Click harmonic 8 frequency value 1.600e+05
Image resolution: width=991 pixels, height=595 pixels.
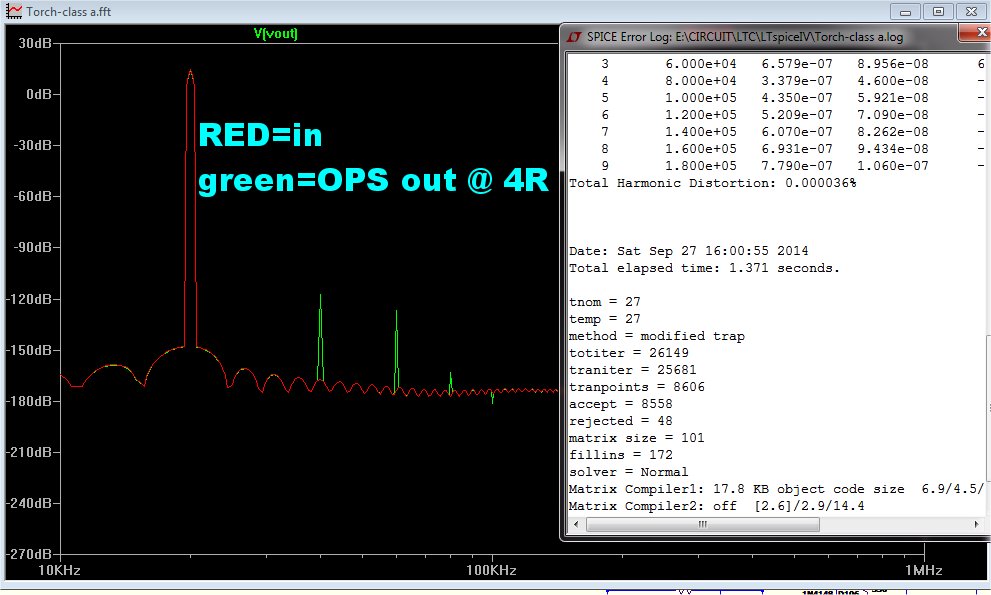tap(700, 149)
